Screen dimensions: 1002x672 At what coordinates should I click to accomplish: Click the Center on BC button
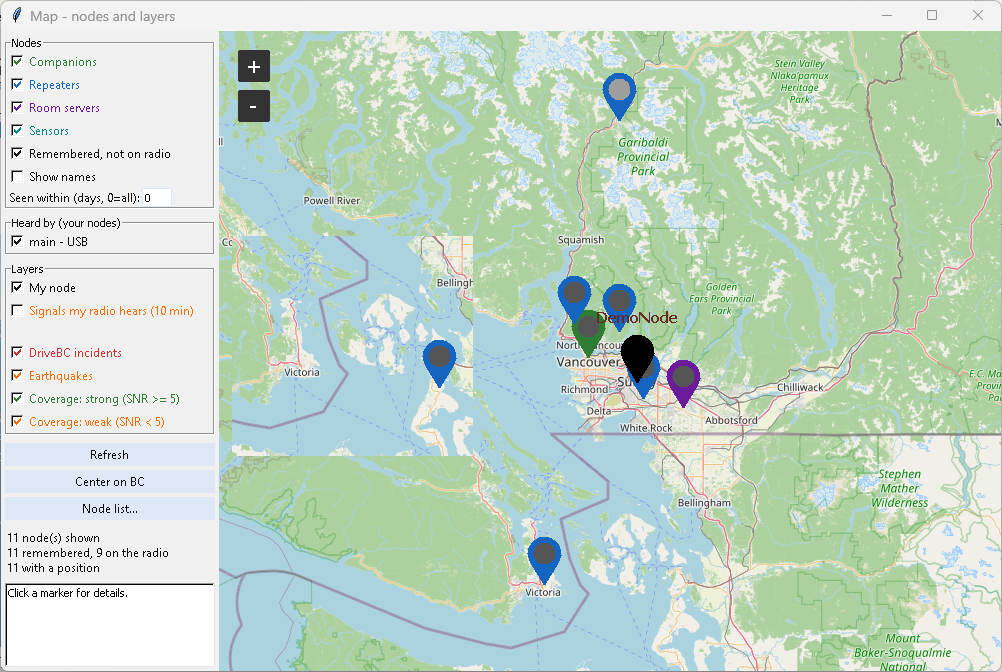[110, 482]
